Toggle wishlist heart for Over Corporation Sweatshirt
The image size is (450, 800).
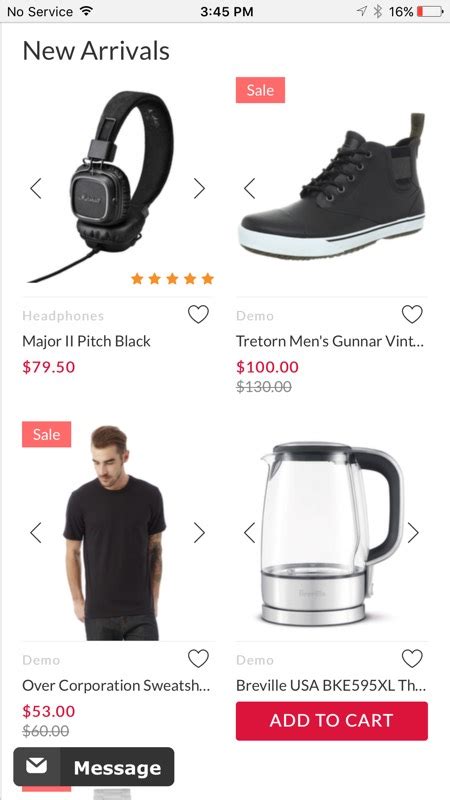198,659
